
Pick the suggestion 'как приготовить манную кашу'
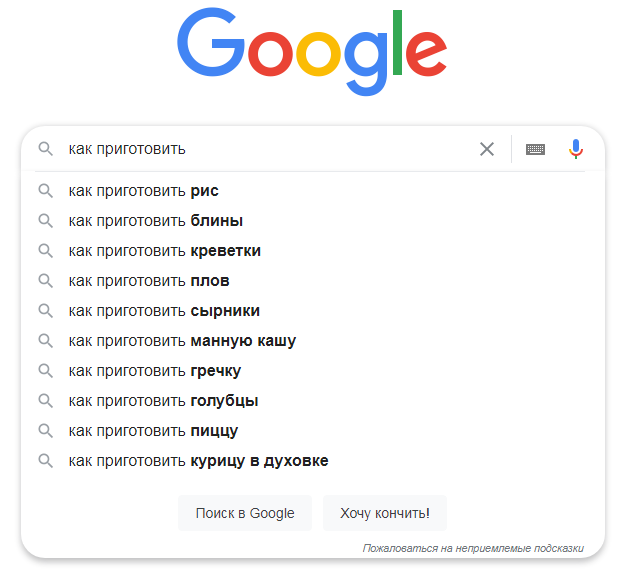313,341
